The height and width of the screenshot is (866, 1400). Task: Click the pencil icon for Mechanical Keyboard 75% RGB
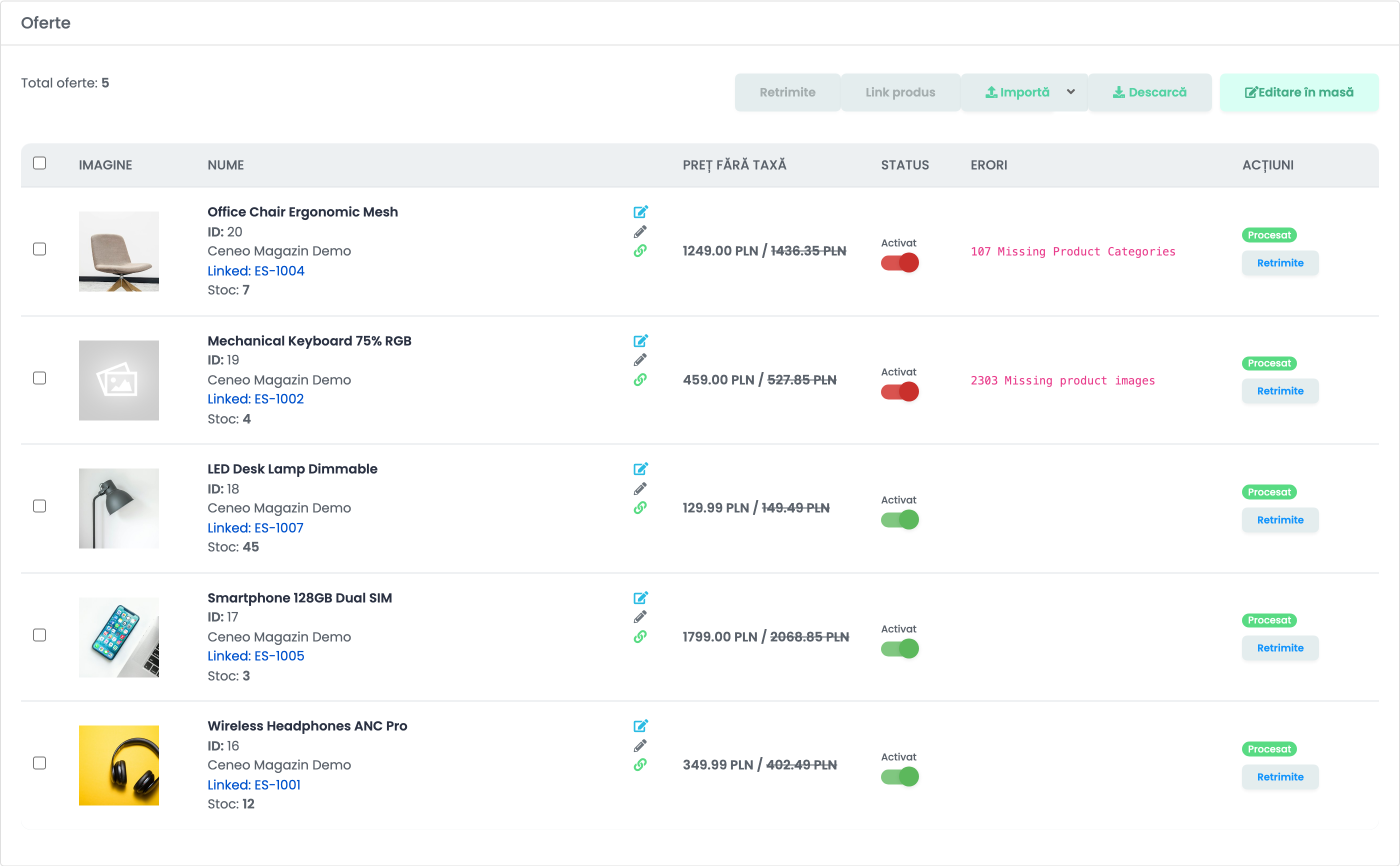coord(640,359)
